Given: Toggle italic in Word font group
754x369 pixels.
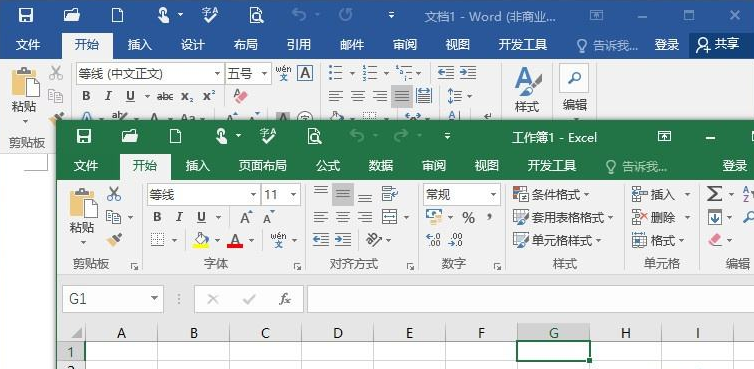Looking at the screenshot, I should 108,96.
